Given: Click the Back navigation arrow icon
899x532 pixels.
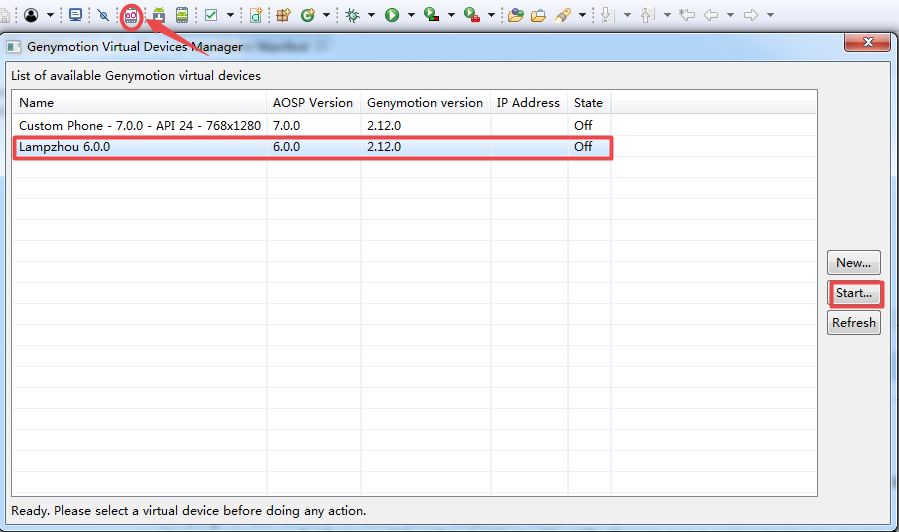Looking at the screenshot, I should (711, 15).
